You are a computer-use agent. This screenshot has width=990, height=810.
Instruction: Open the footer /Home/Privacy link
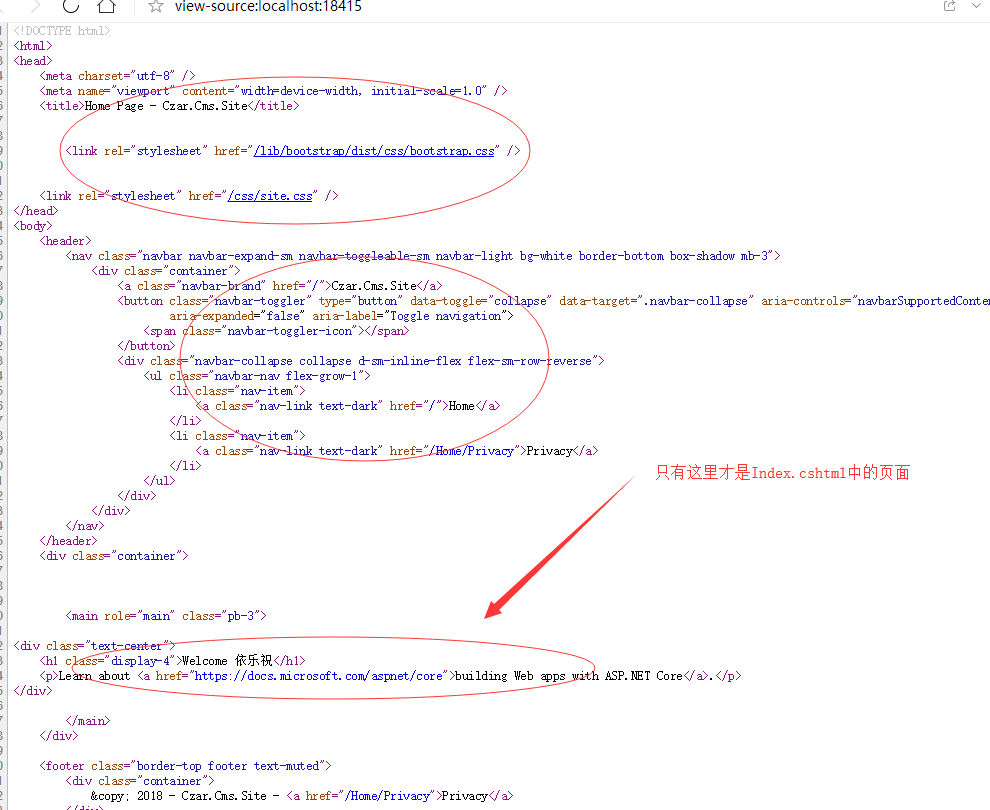click(x=388, y=796)
